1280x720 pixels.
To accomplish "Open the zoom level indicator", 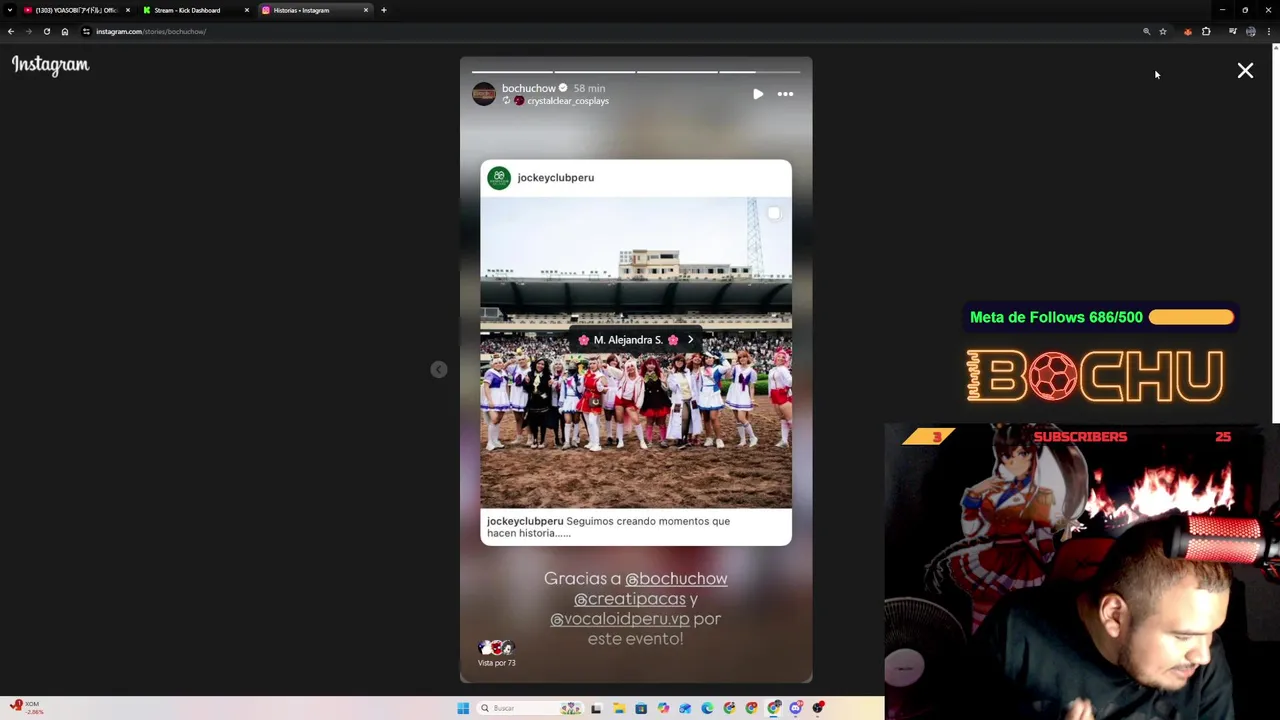I will pyautogui.click(x=1147, y=32).
